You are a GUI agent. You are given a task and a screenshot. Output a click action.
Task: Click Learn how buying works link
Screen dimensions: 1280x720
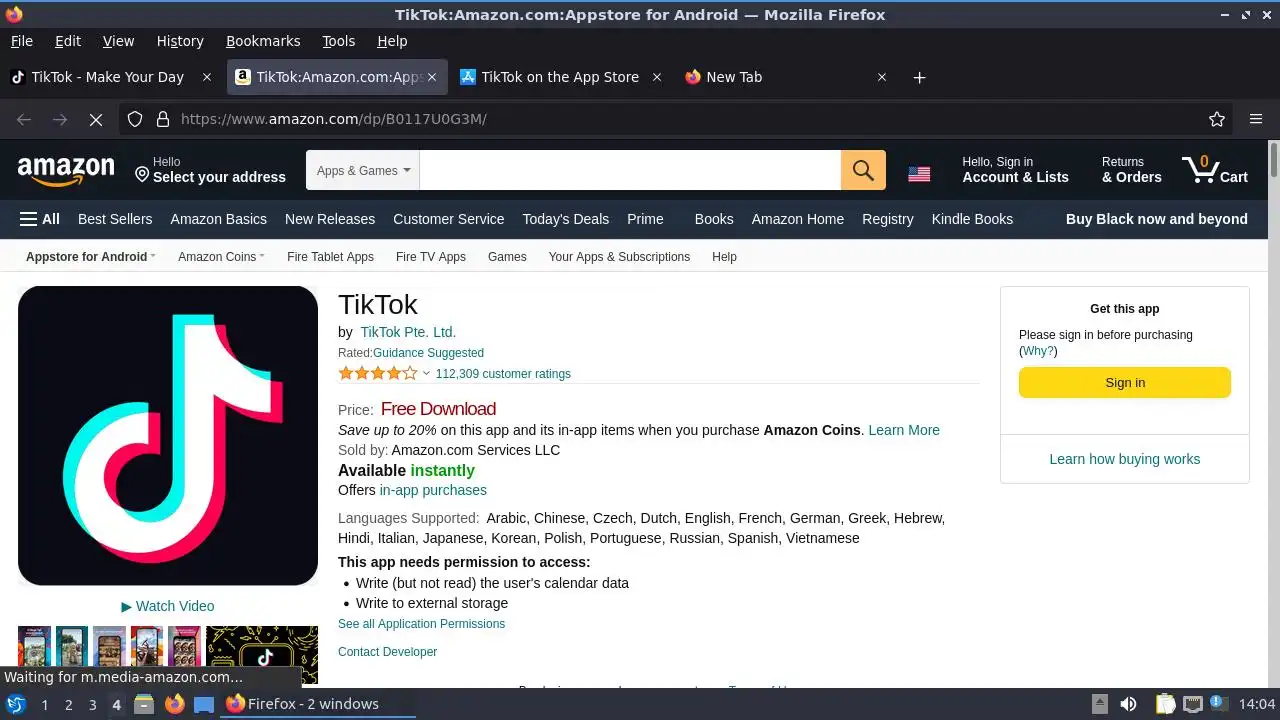coord(1124,459)
